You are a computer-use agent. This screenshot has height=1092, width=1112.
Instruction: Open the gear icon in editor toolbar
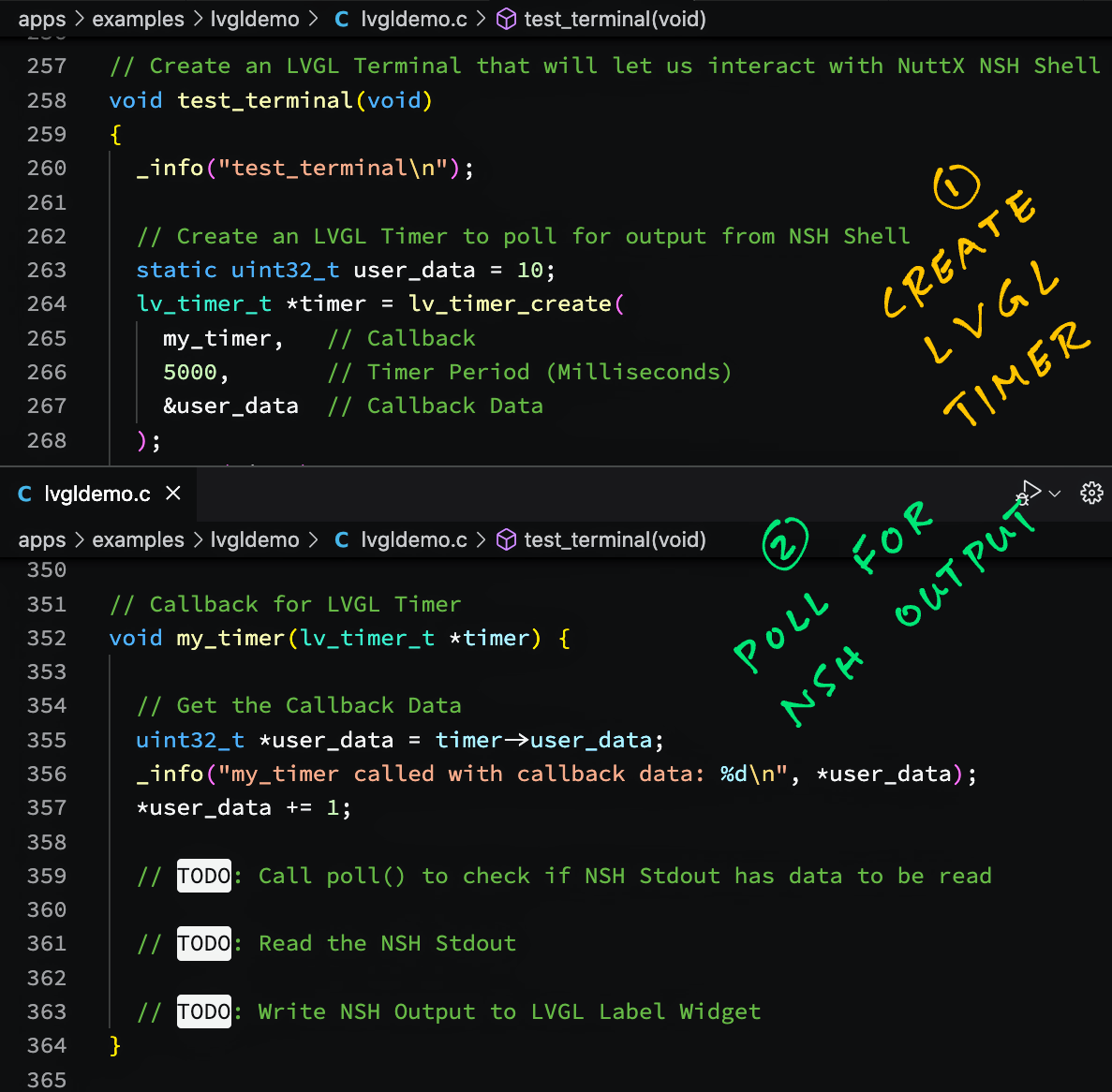(x=1091, y=493)
